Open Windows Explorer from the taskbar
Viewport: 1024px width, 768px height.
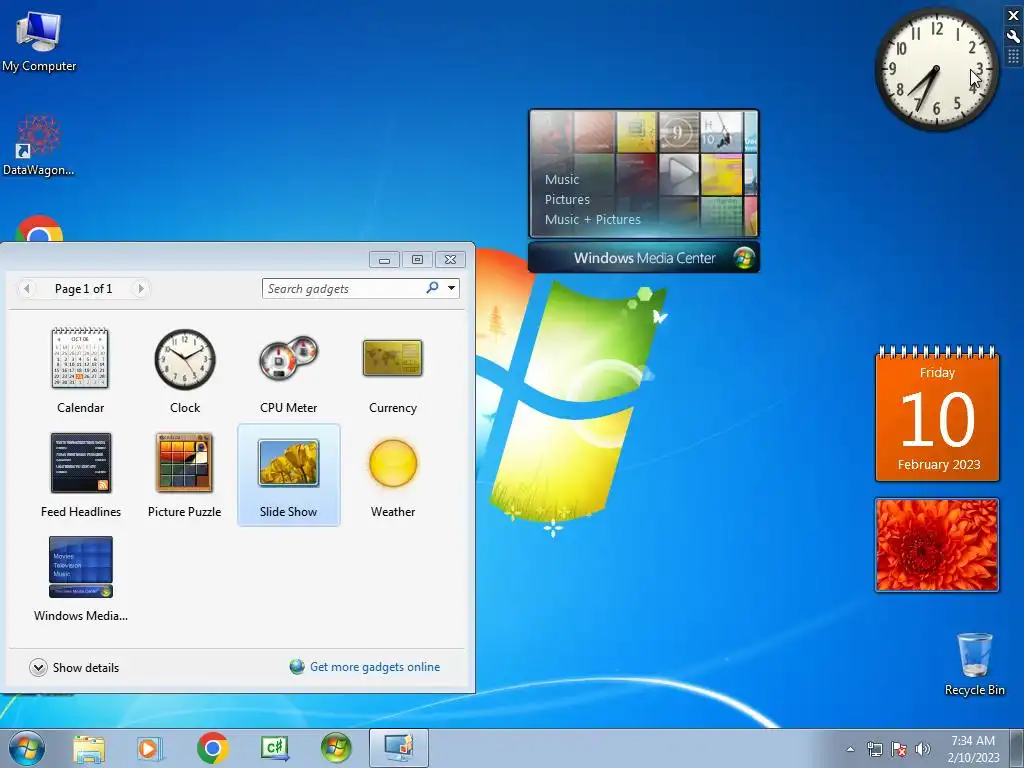[x=89, y=748]
